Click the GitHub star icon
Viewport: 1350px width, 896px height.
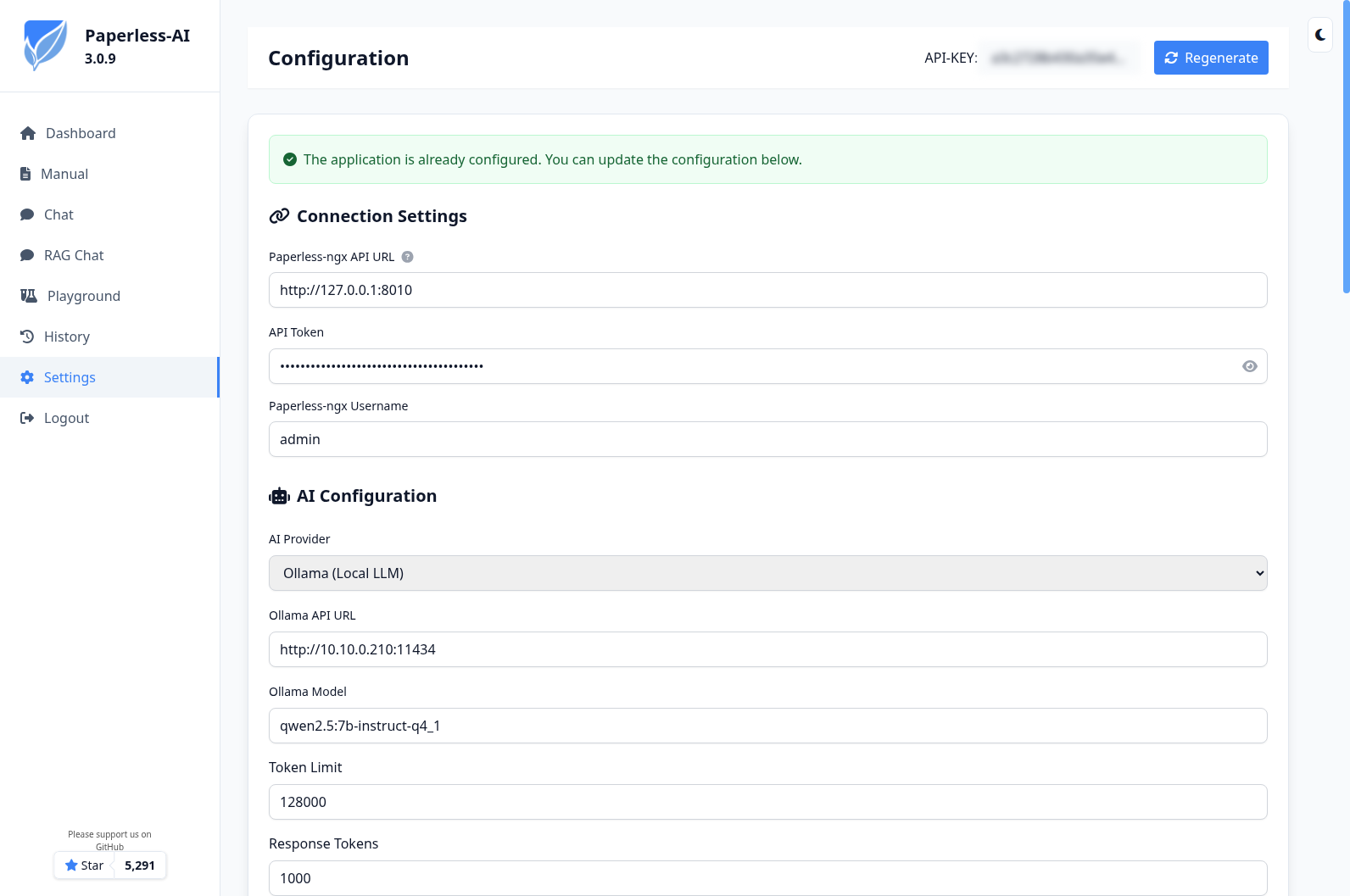point(71,865)
